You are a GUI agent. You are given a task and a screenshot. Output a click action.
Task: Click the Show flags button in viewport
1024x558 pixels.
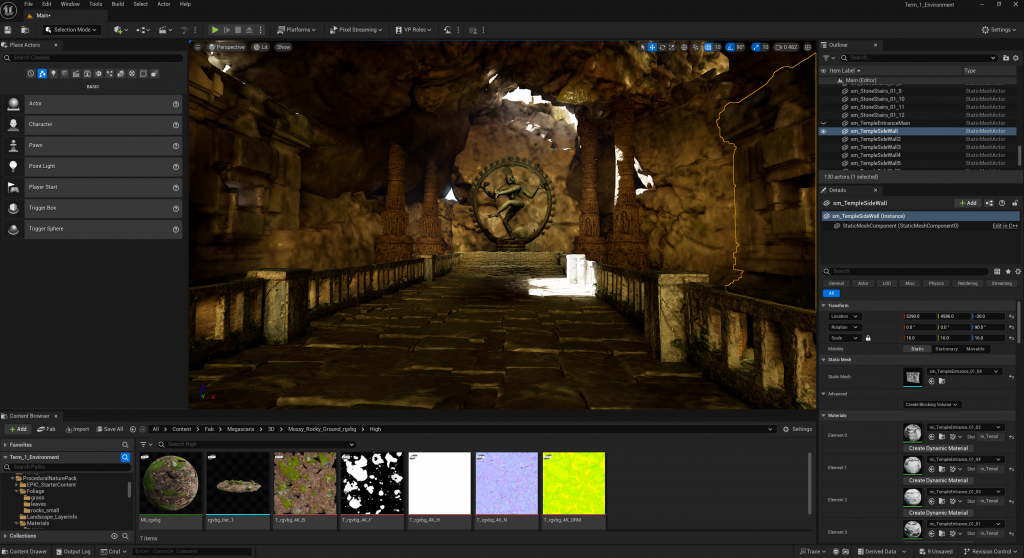(x=283, y=47)
